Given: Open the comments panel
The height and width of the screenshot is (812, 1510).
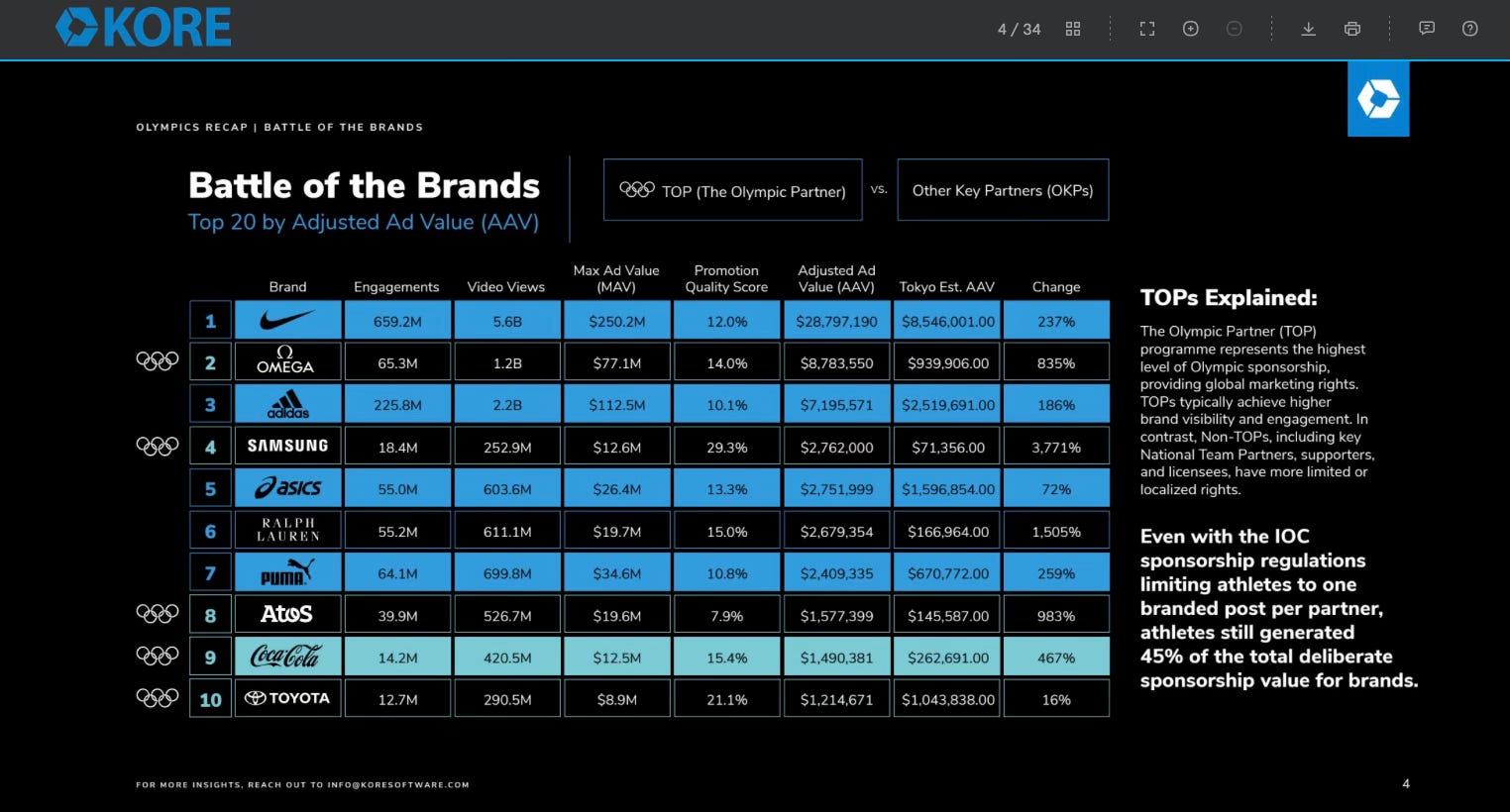Looking at the screenshot, I should pyautogui.click(x=1427, y=29).
